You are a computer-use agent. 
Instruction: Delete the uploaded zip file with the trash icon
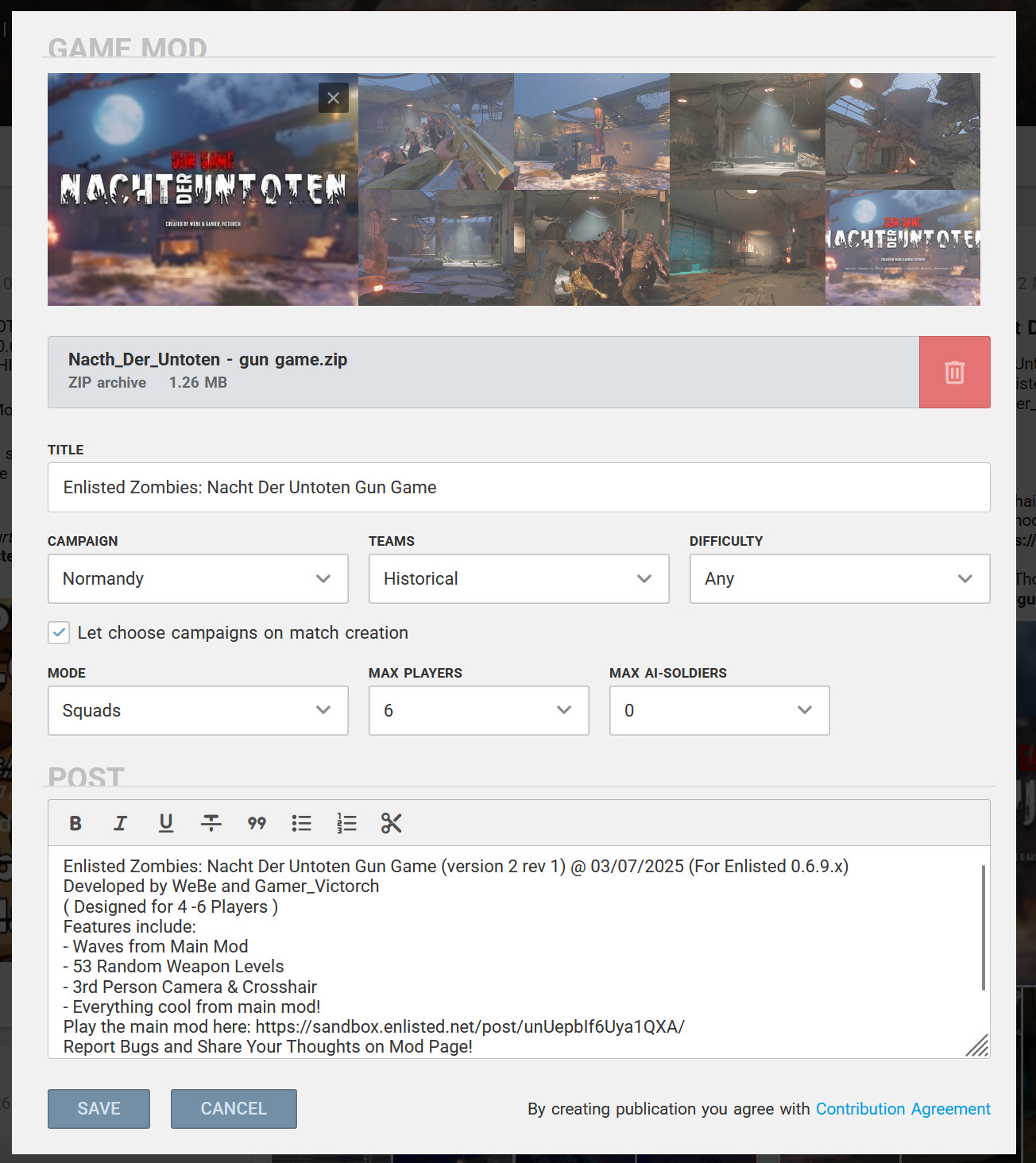[x=954, y=372]
